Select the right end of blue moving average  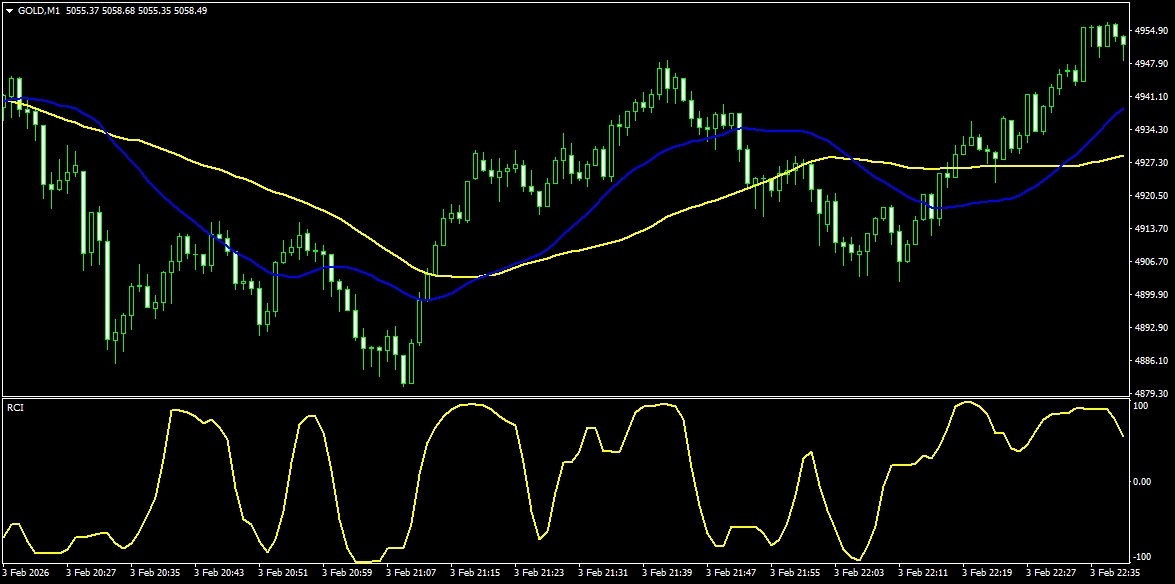click(1124, 108)
